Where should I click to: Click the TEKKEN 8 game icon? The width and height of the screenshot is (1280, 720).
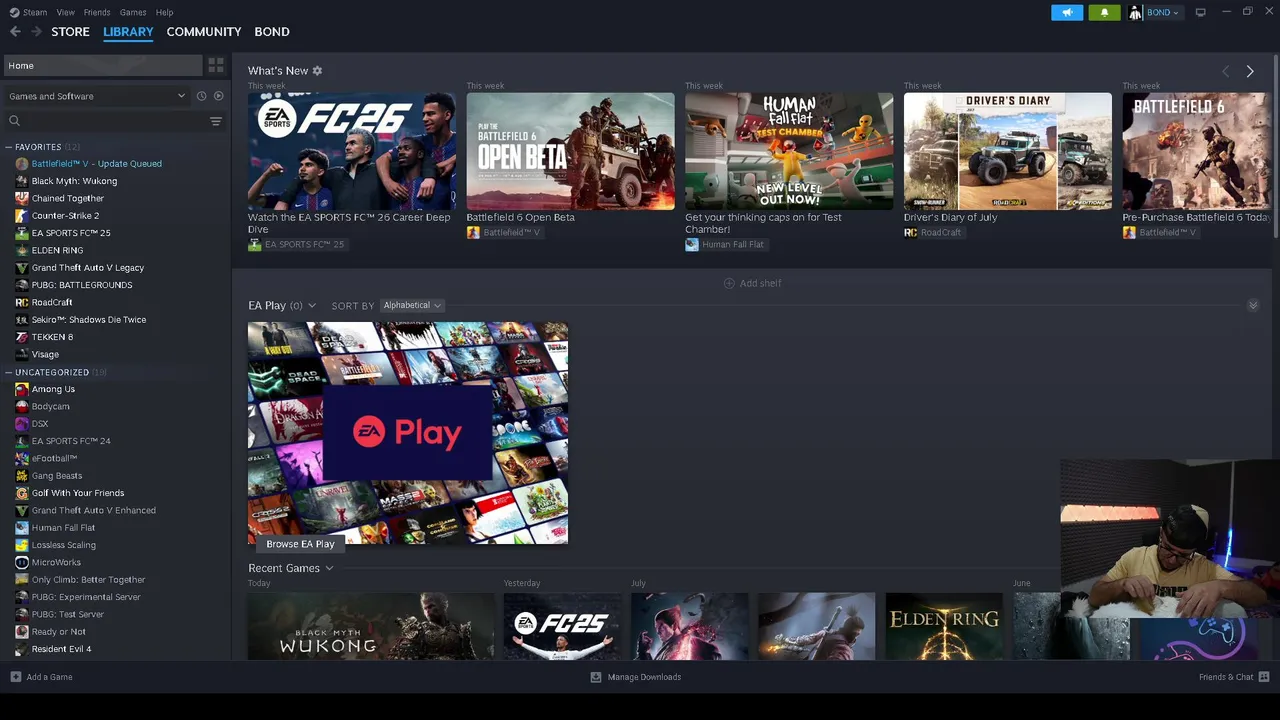pos(22,337)
